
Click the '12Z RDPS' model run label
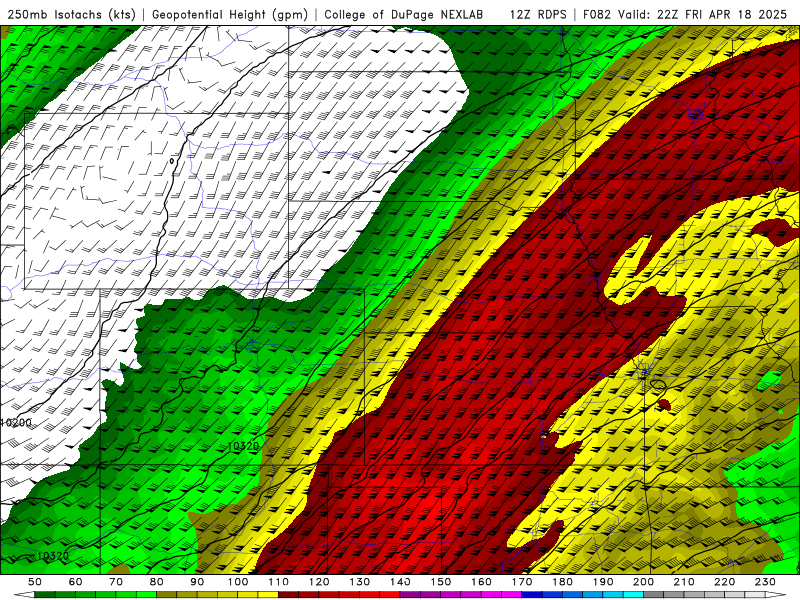tap(538, 14)
